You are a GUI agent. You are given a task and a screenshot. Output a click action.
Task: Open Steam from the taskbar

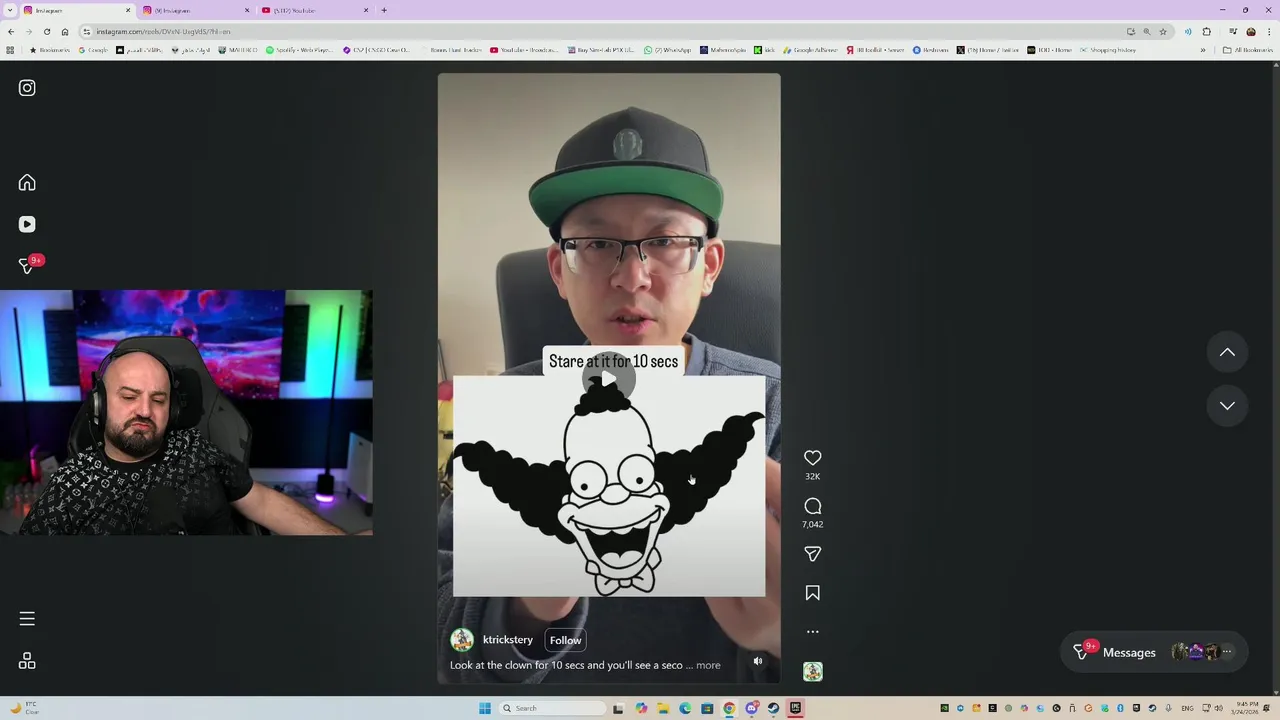tap(773, 708)
